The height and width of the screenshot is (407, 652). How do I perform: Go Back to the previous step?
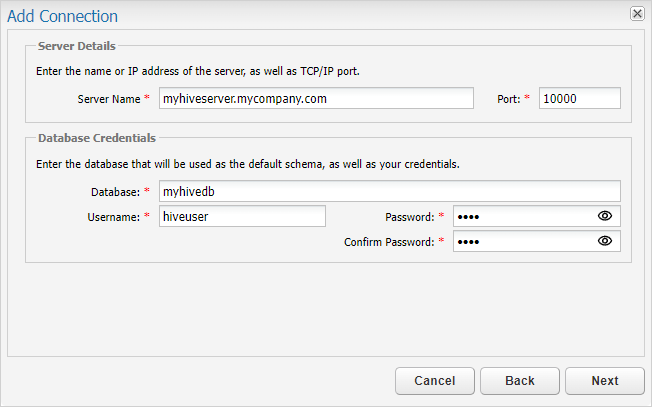(520, 381)
